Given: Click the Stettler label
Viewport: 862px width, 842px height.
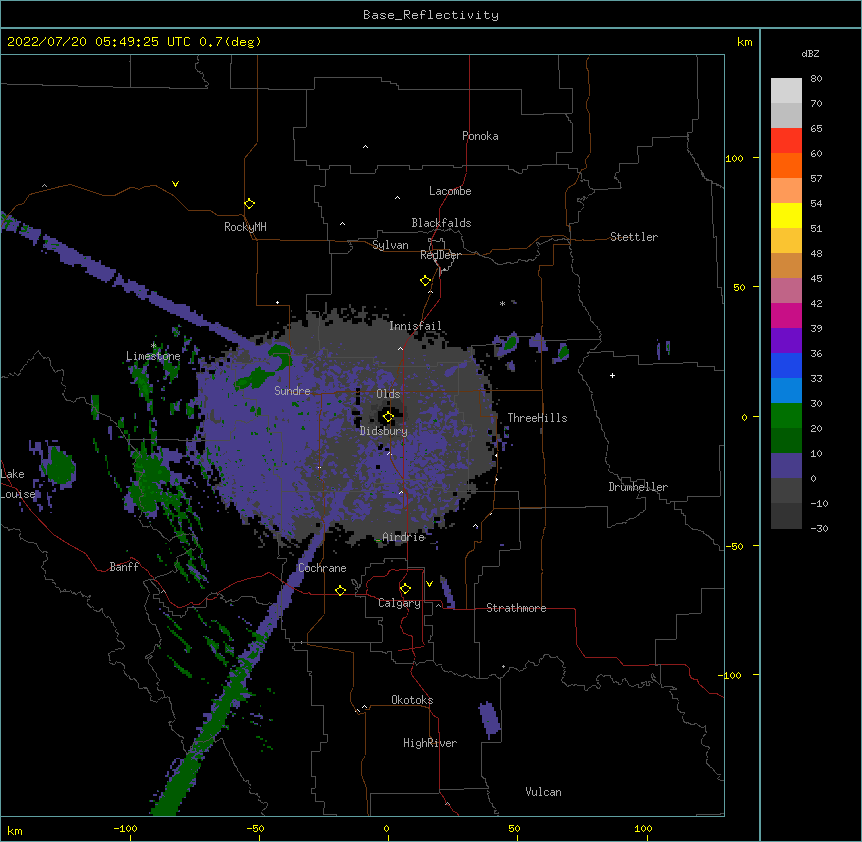Looking at the screenshot, I should click(x=634, y=237).
